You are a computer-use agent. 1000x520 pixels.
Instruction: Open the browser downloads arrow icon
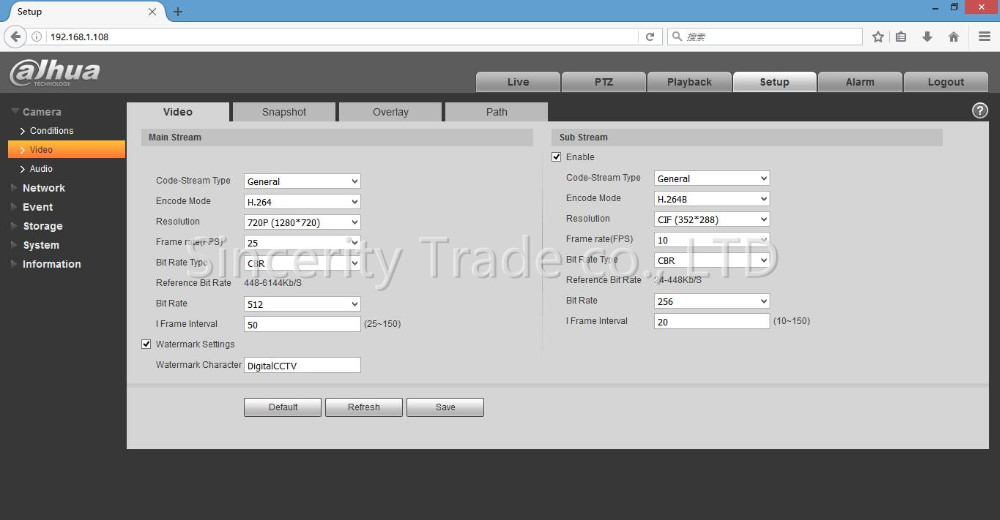tap(927, 37)
